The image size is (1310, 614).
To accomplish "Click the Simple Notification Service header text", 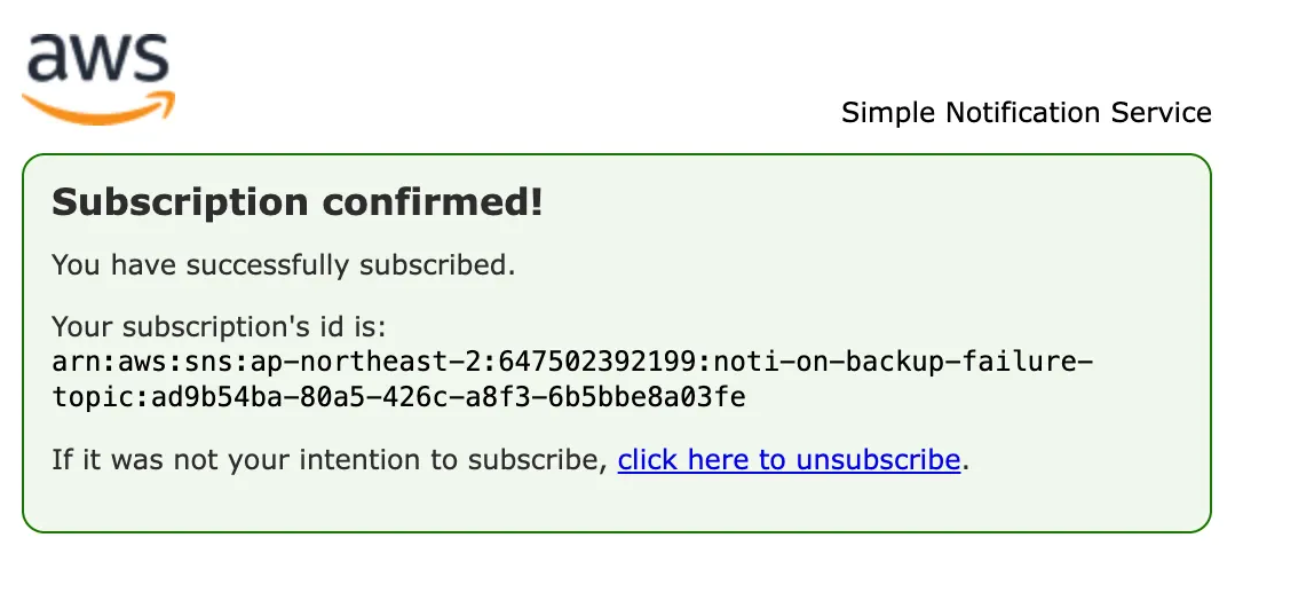I will click(1026, 113).
